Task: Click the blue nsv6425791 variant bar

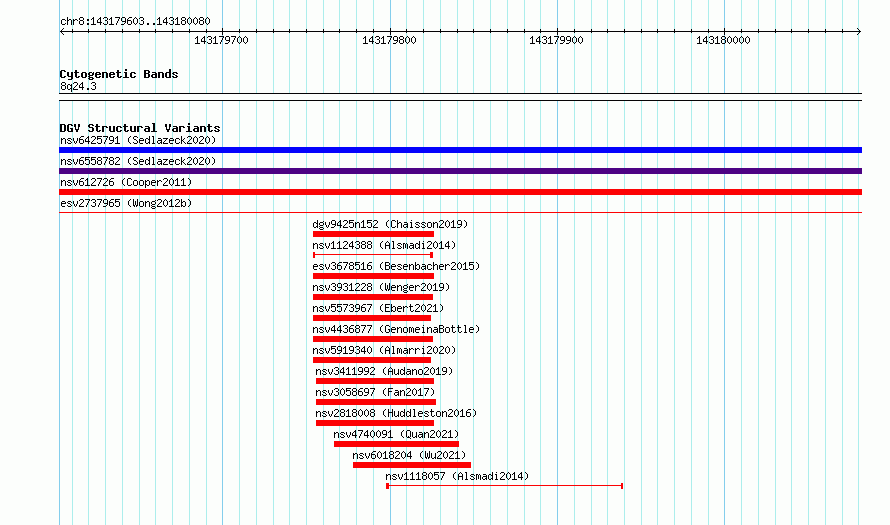Action: click(460, 150)
